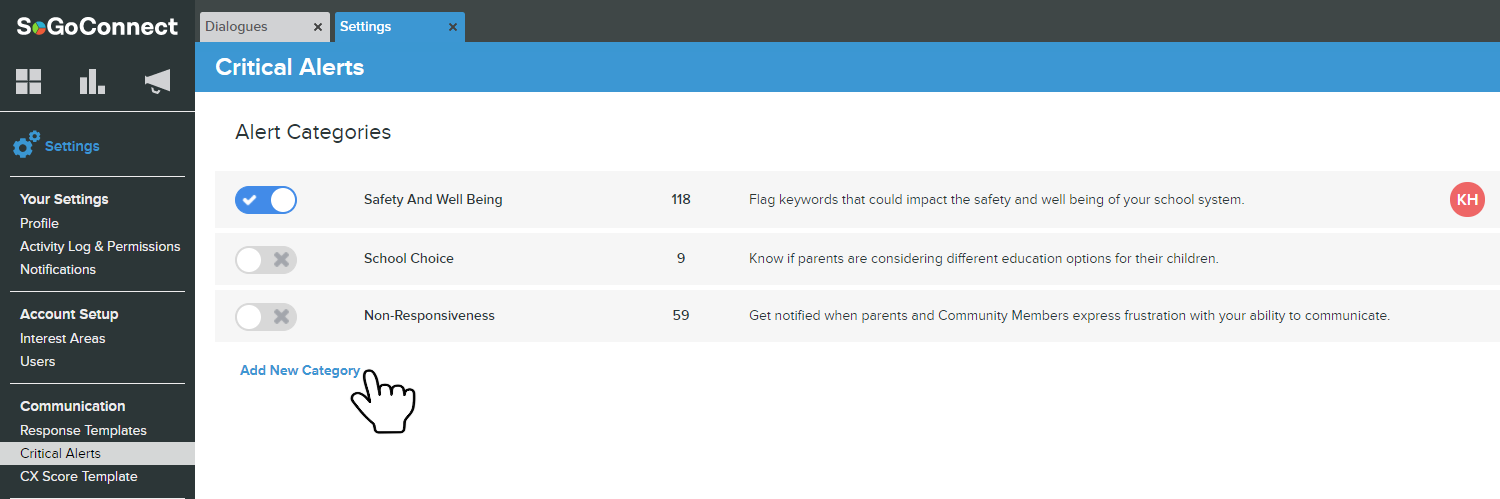Disable the Safety And Well Being alert
The width and height of the screenshot is (1500, 499).
pyautogui.click(x=266, y=200)
